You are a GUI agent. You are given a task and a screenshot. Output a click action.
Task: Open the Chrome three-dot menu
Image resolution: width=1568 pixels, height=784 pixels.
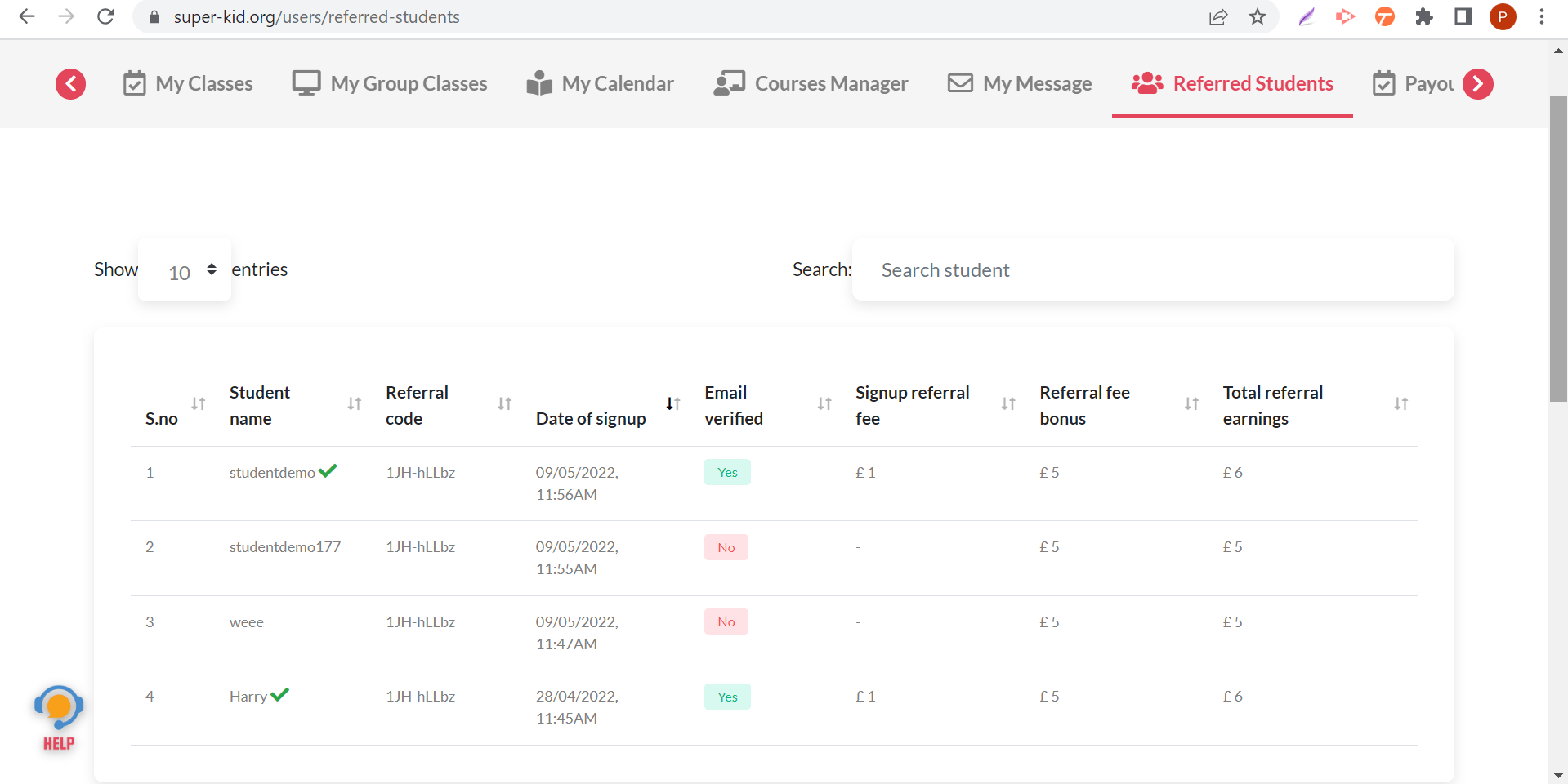(x=1542, y=16)
